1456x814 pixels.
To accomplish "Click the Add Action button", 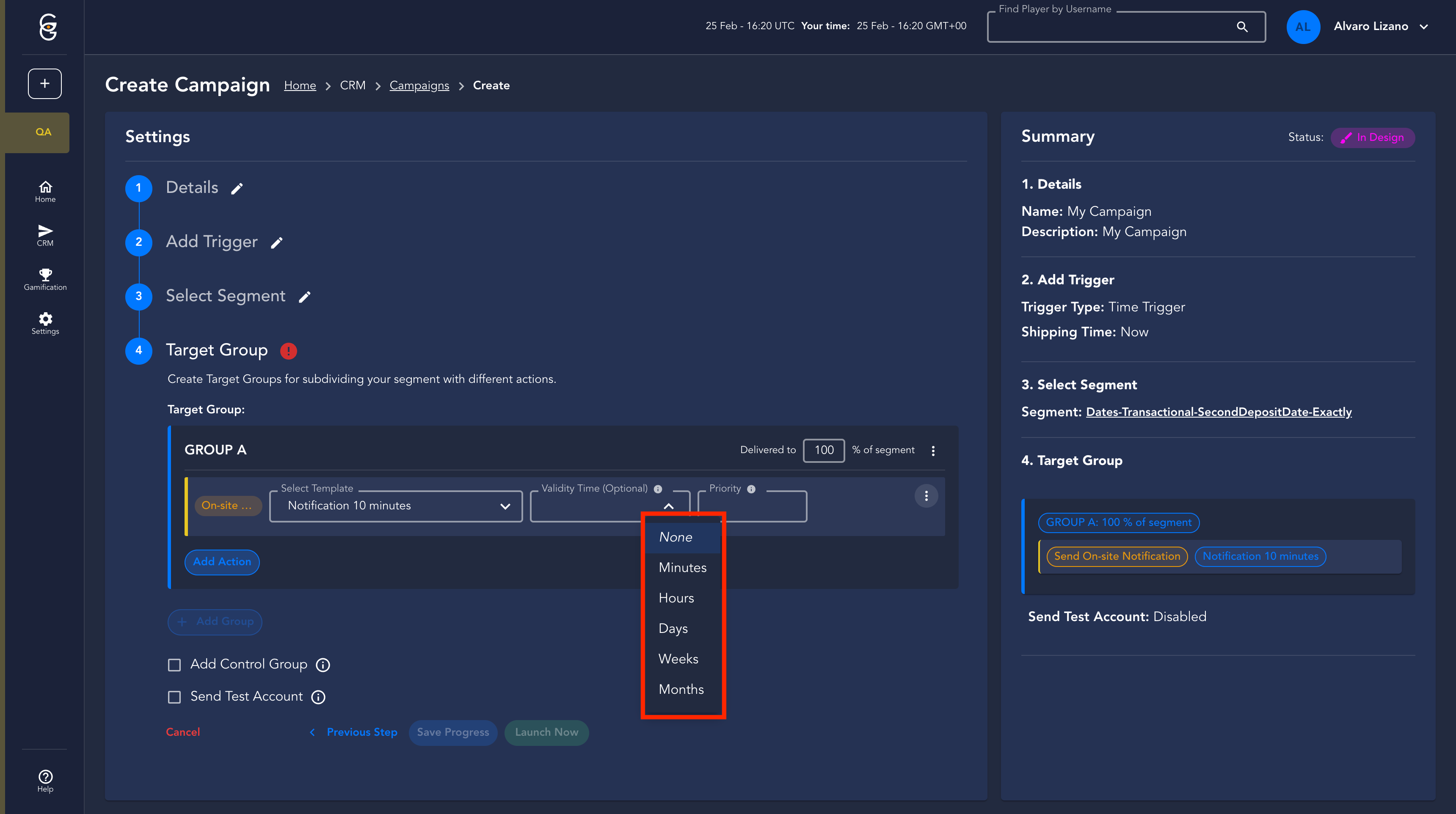I will [221, 562].
